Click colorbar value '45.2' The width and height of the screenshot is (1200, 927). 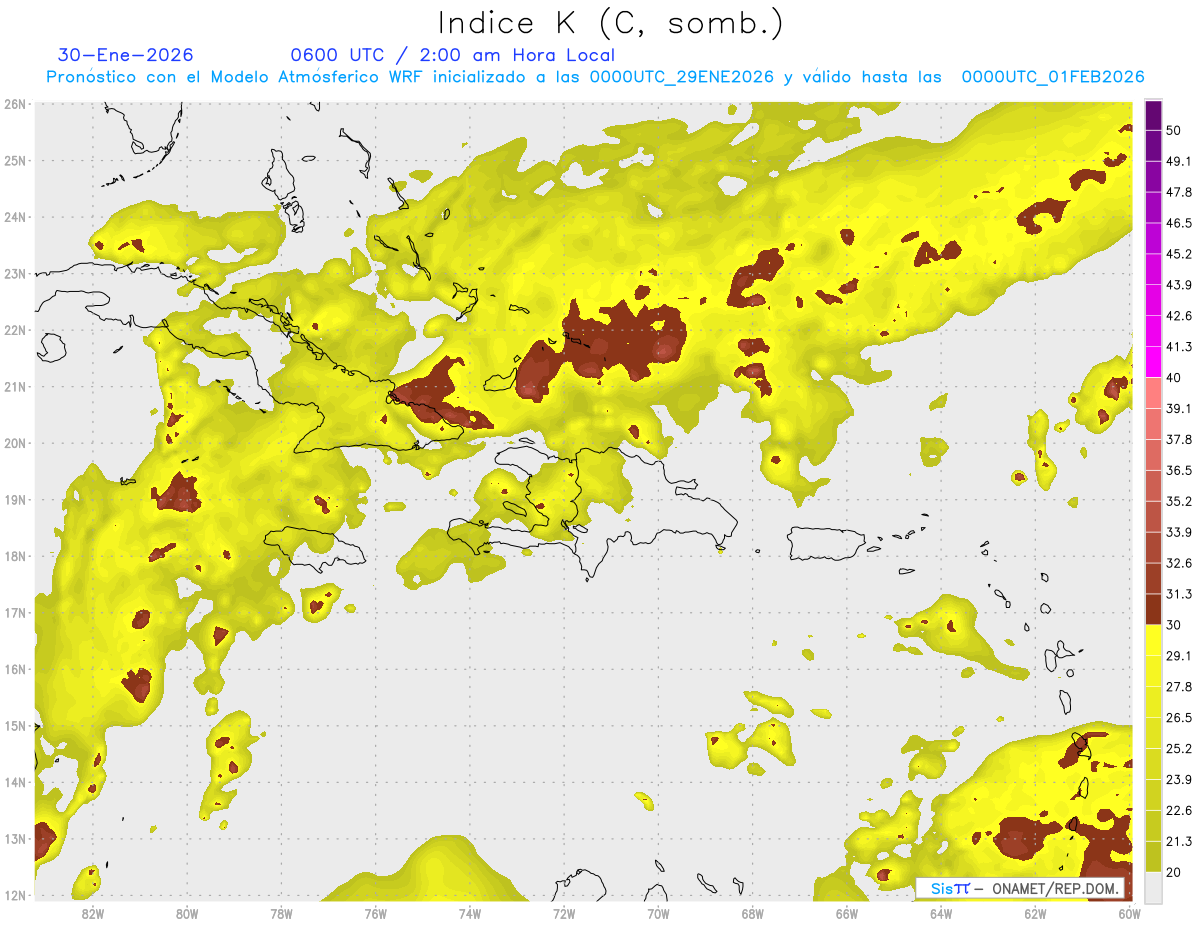coord(1179,254)
